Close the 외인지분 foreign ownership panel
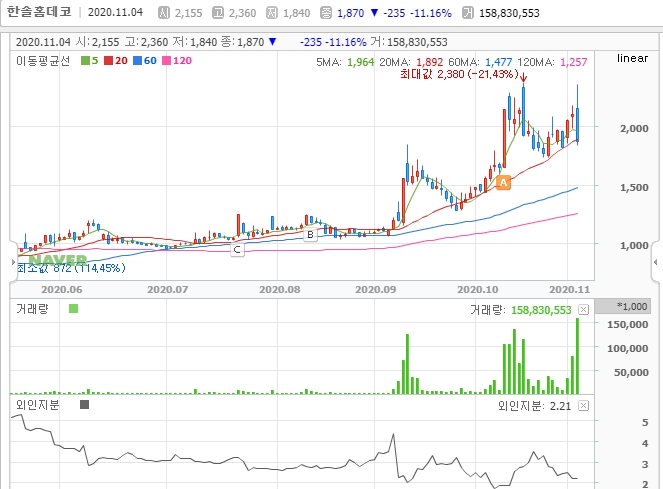The height and width of the screenshot is (489, 663). point(584,406)
